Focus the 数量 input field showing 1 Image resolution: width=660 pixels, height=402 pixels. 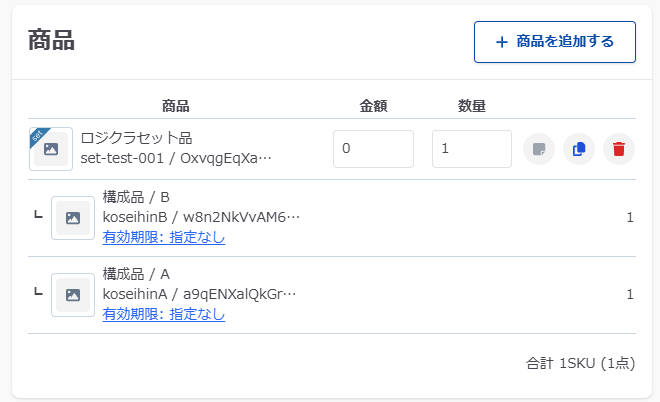pyautogui.click(x=472, y=149)
